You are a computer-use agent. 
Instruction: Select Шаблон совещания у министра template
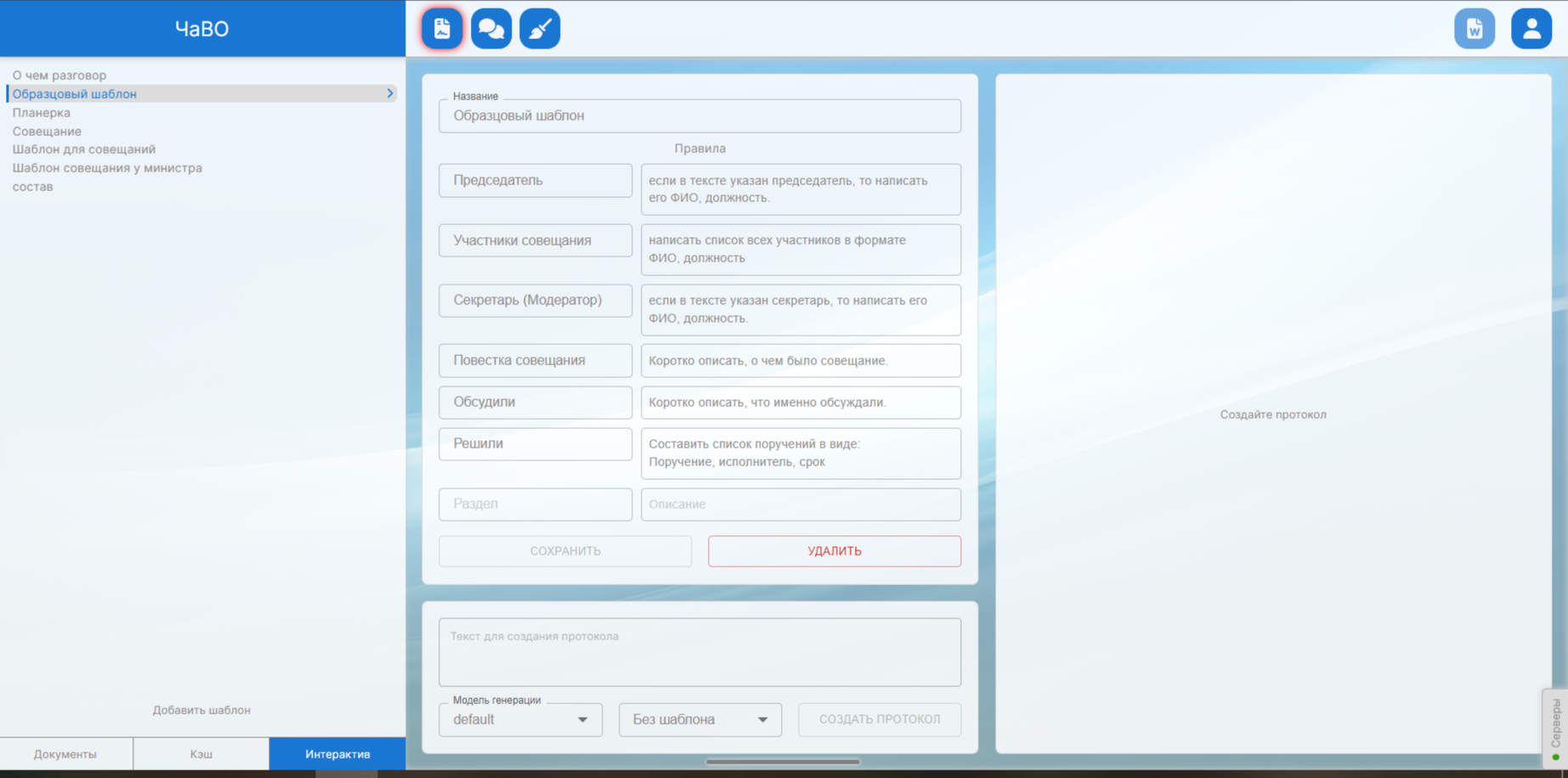107,168
